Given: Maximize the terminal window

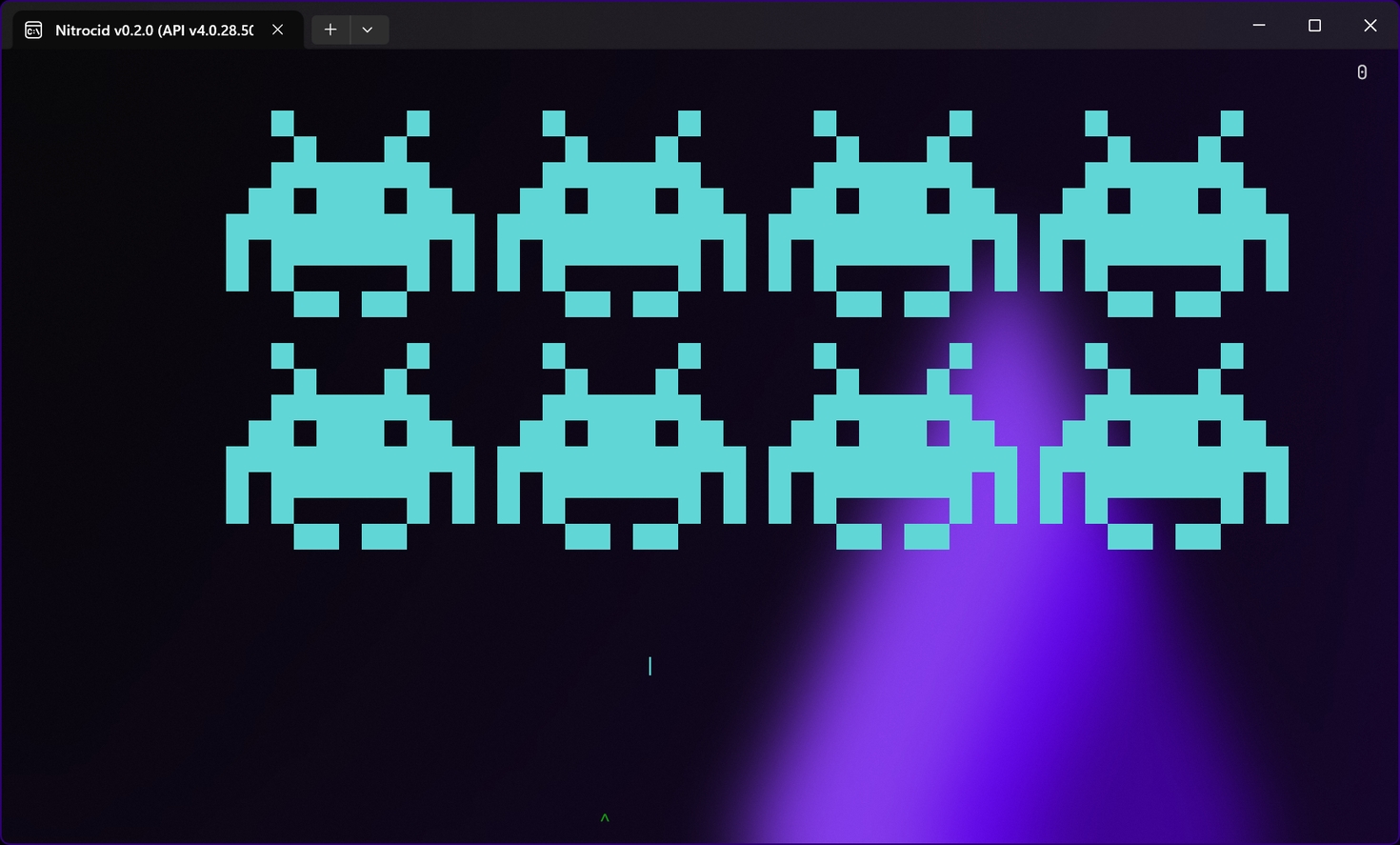Looking at the screenshot, I should coord(1314,26).
